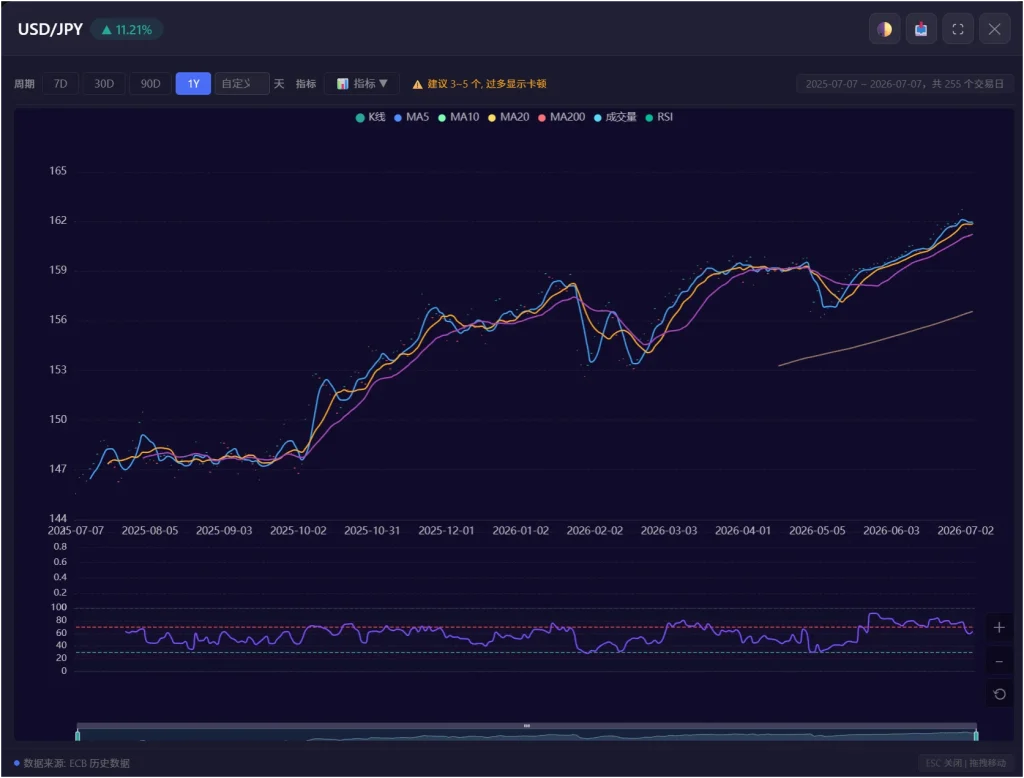Click the left handle of the range slider
The height and width of the screenshot is (778, 1024).
78,736
